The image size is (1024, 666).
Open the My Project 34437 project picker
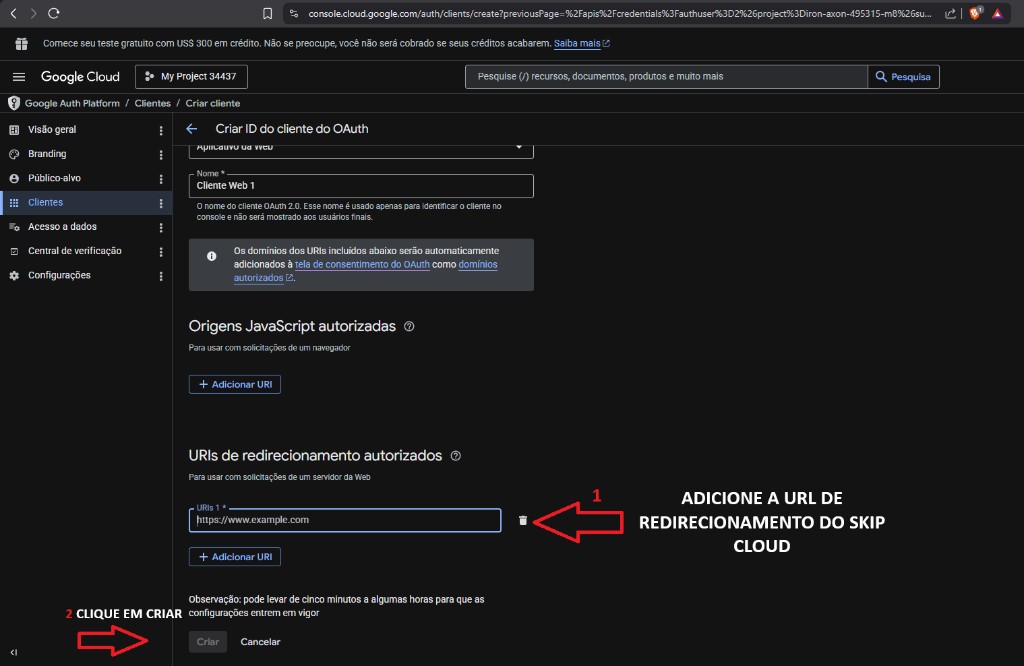point(191,76)
